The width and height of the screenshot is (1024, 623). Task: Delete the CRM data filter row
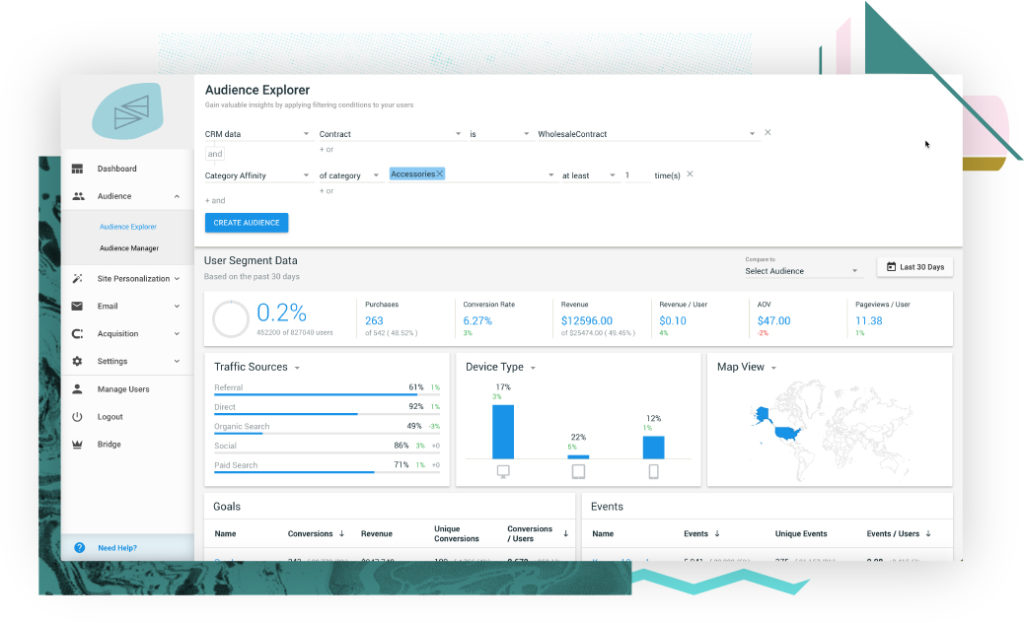click(x=768, y=132)
